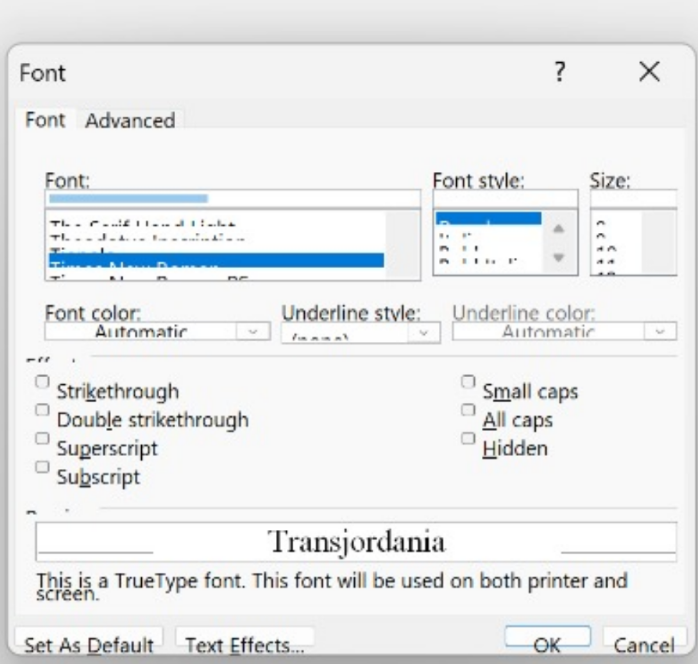Screen dimensions: 698x664
Task: Select the highlighted Times New Roman font entry
Action: (216, 260)
